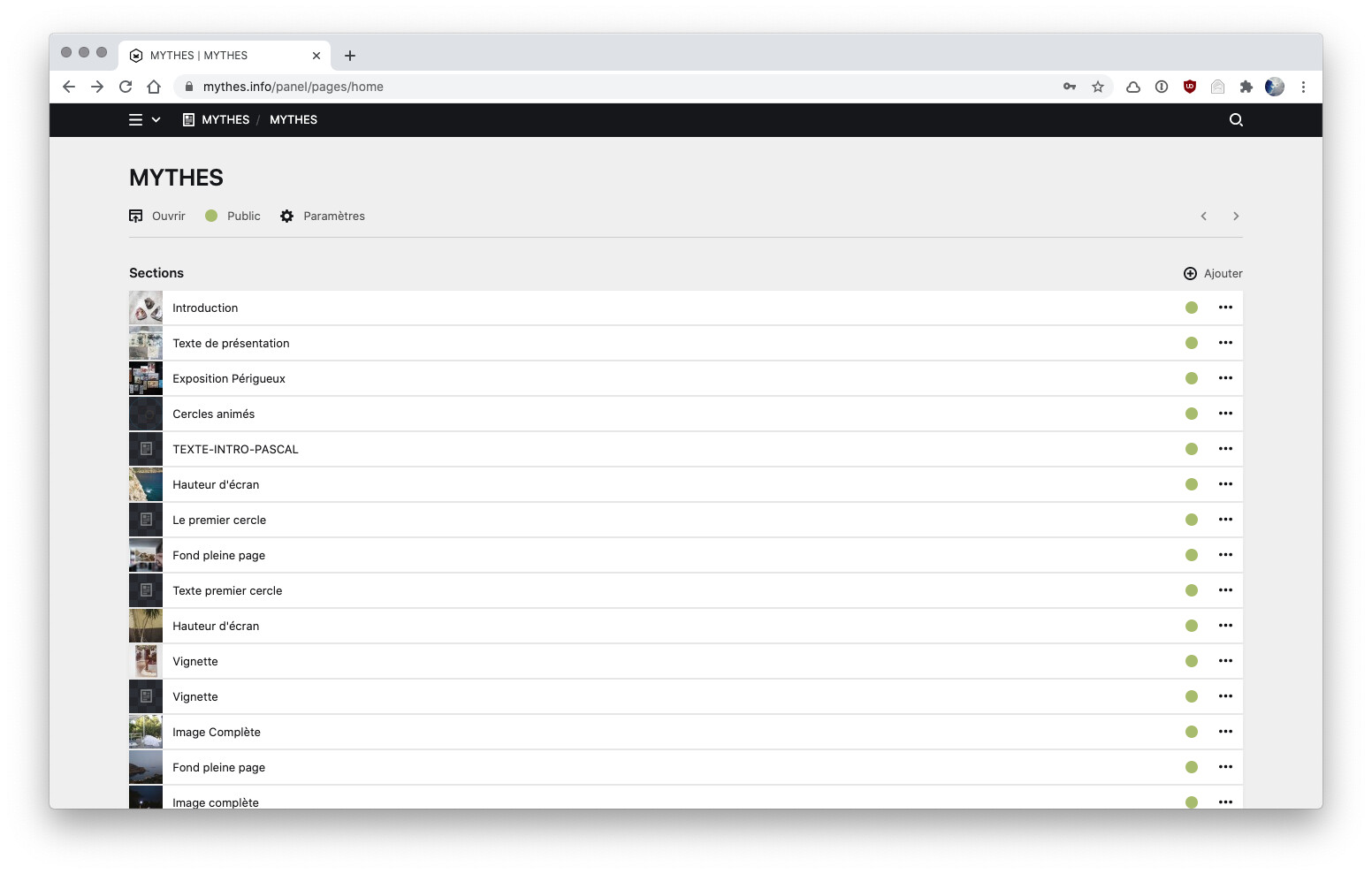Image resolution: width=1372 pixels, height=874 pixels.
Task: Open options menu for Texte premier cercle
Action: pos(1225,591)
